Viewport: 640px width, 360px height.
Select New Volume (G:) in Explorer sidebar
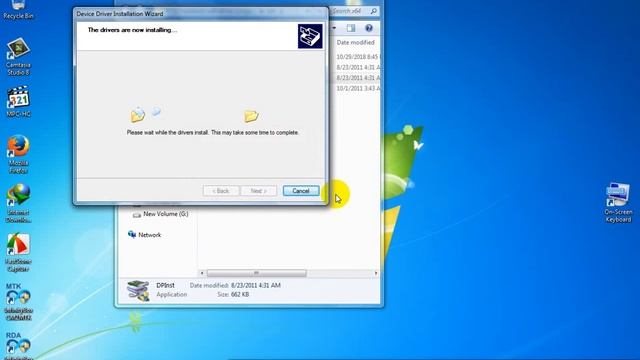click(161, 214)
